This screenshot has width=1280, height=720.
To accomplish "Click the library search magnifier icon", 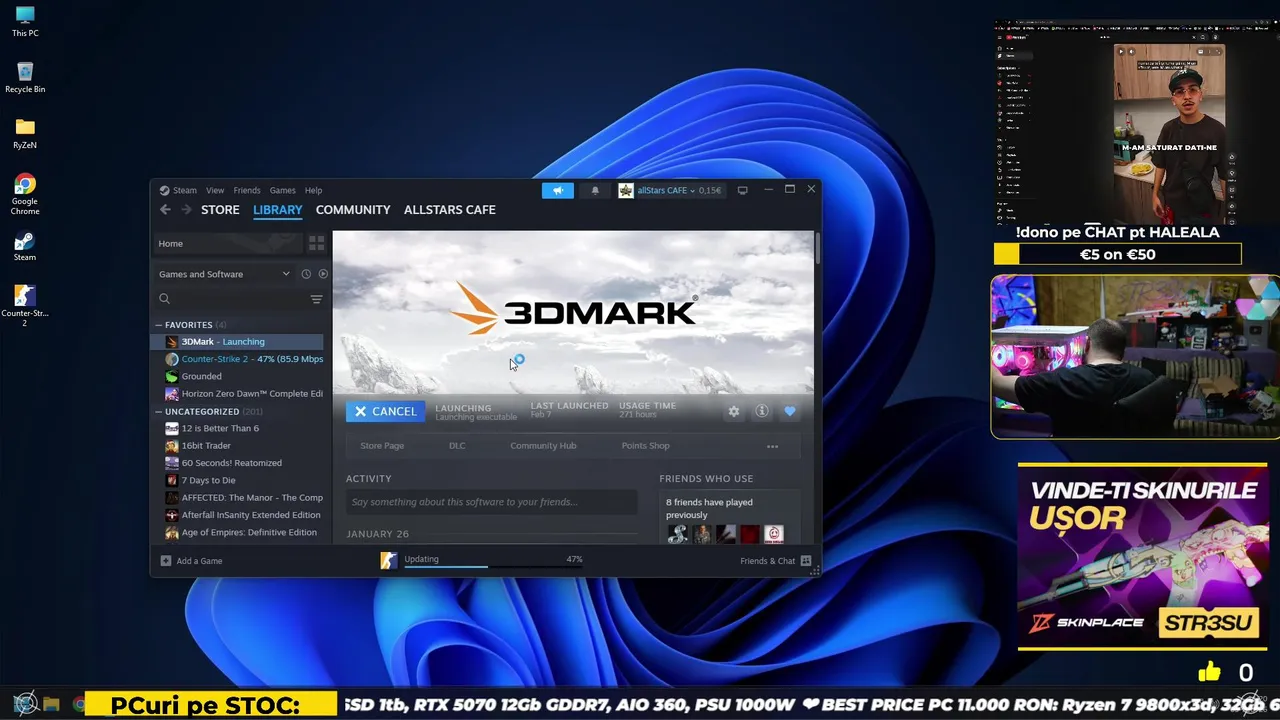I will point(165,299).
